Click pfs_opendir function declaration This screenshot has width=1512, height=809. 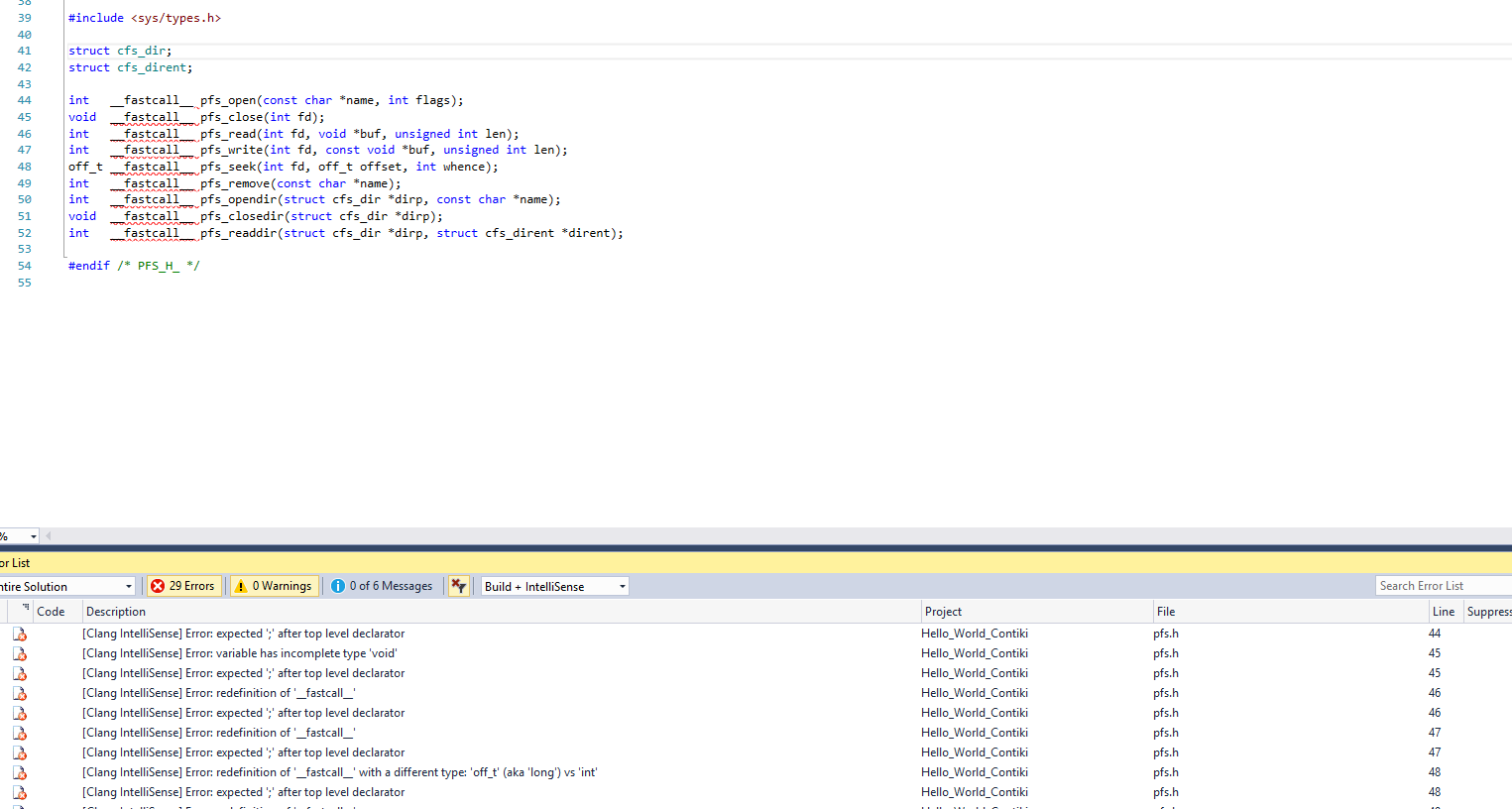click(314, 199)
